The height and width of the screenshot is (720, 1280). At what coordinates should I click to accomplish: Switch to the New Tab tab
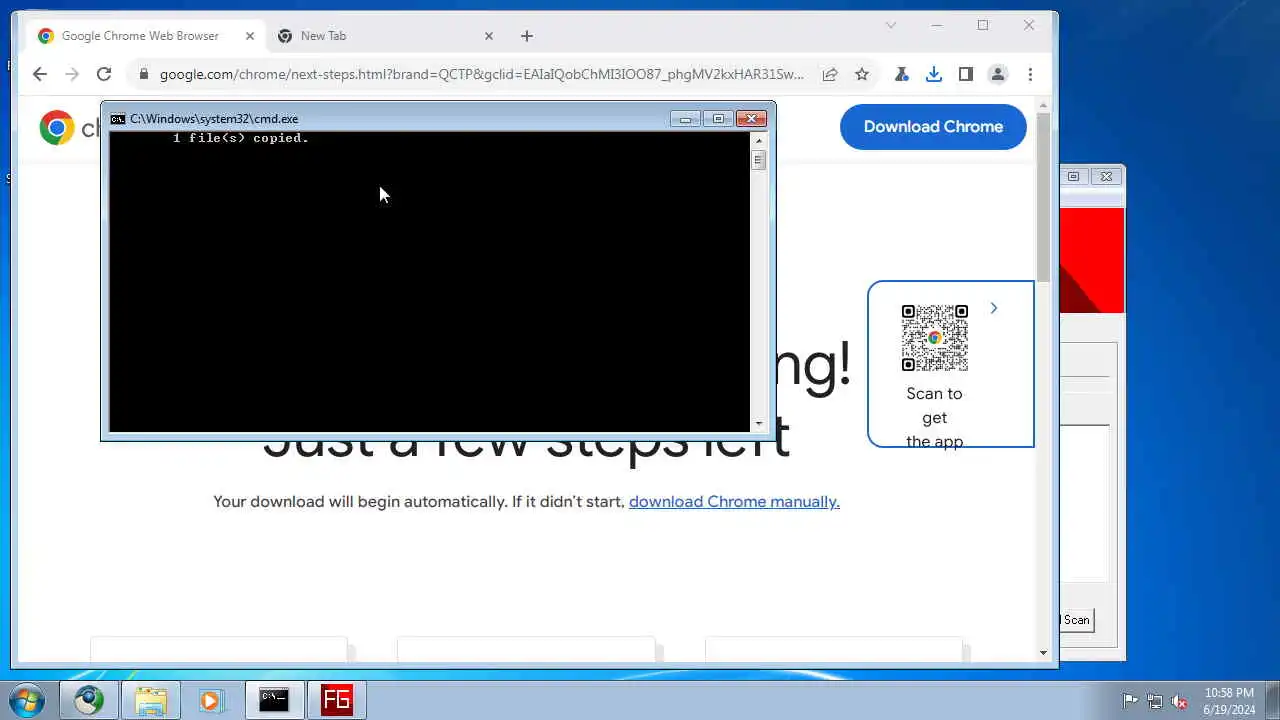[385, 36]
